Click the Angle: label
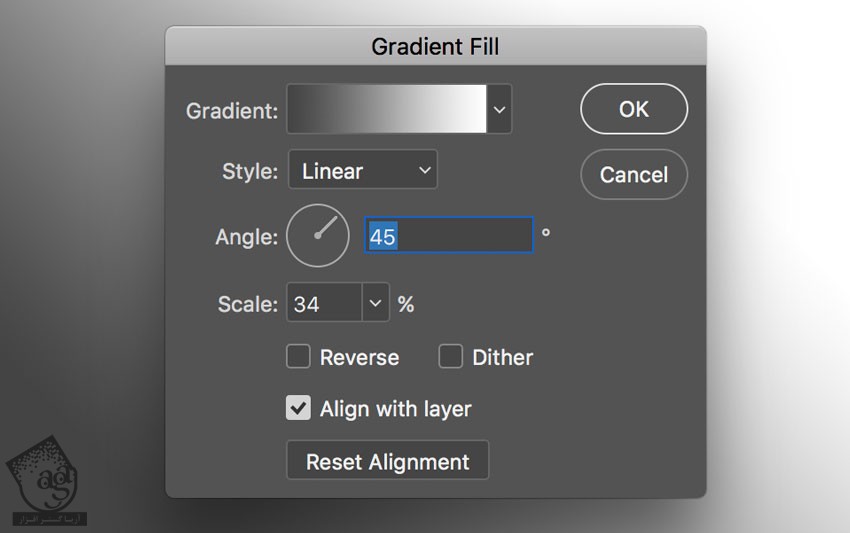Viewport: 850px width, 533px height. (246, 237)
